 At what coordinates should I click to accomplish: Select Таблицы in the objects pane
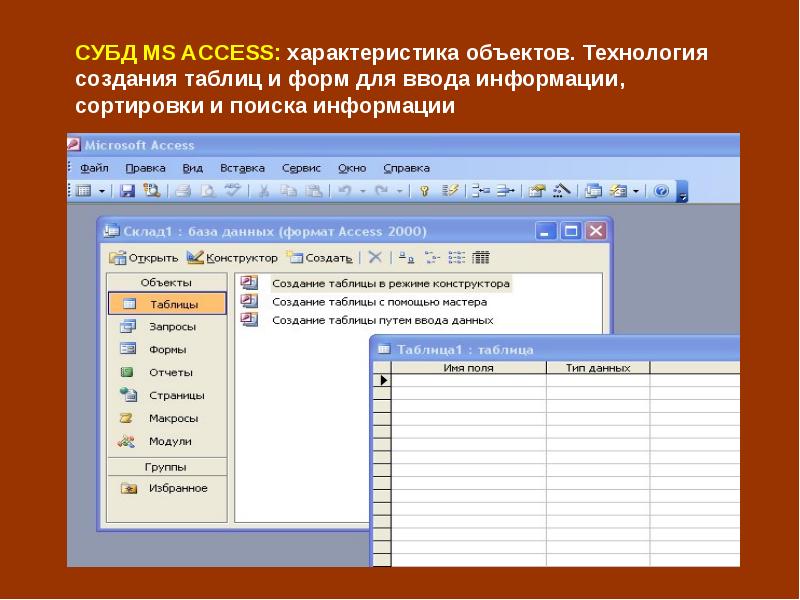pos(167,304)
